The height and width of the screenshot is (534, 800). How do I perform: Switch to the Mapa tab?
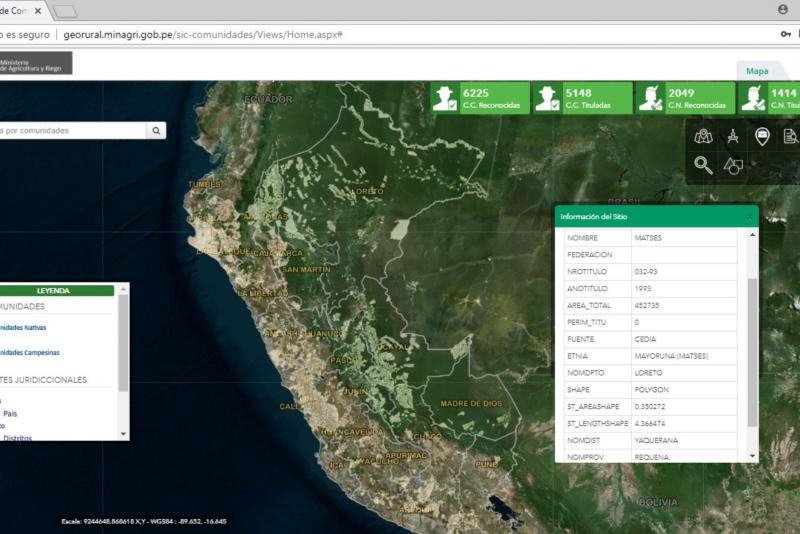click(757, 71)
